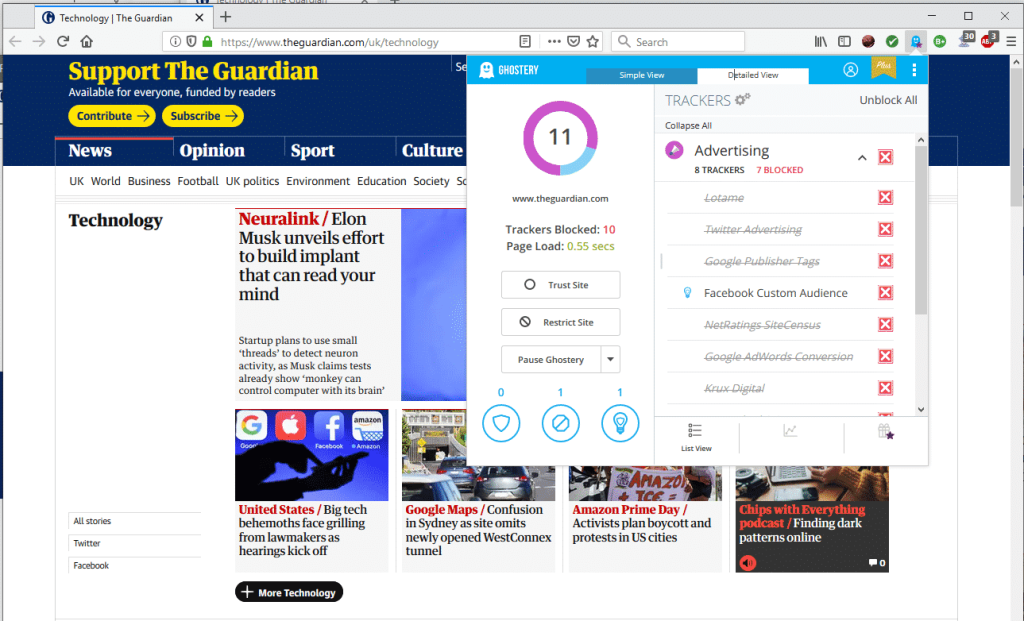
Task: Toggle Reader View icon in address bar
Action: (x=525, y=42)
